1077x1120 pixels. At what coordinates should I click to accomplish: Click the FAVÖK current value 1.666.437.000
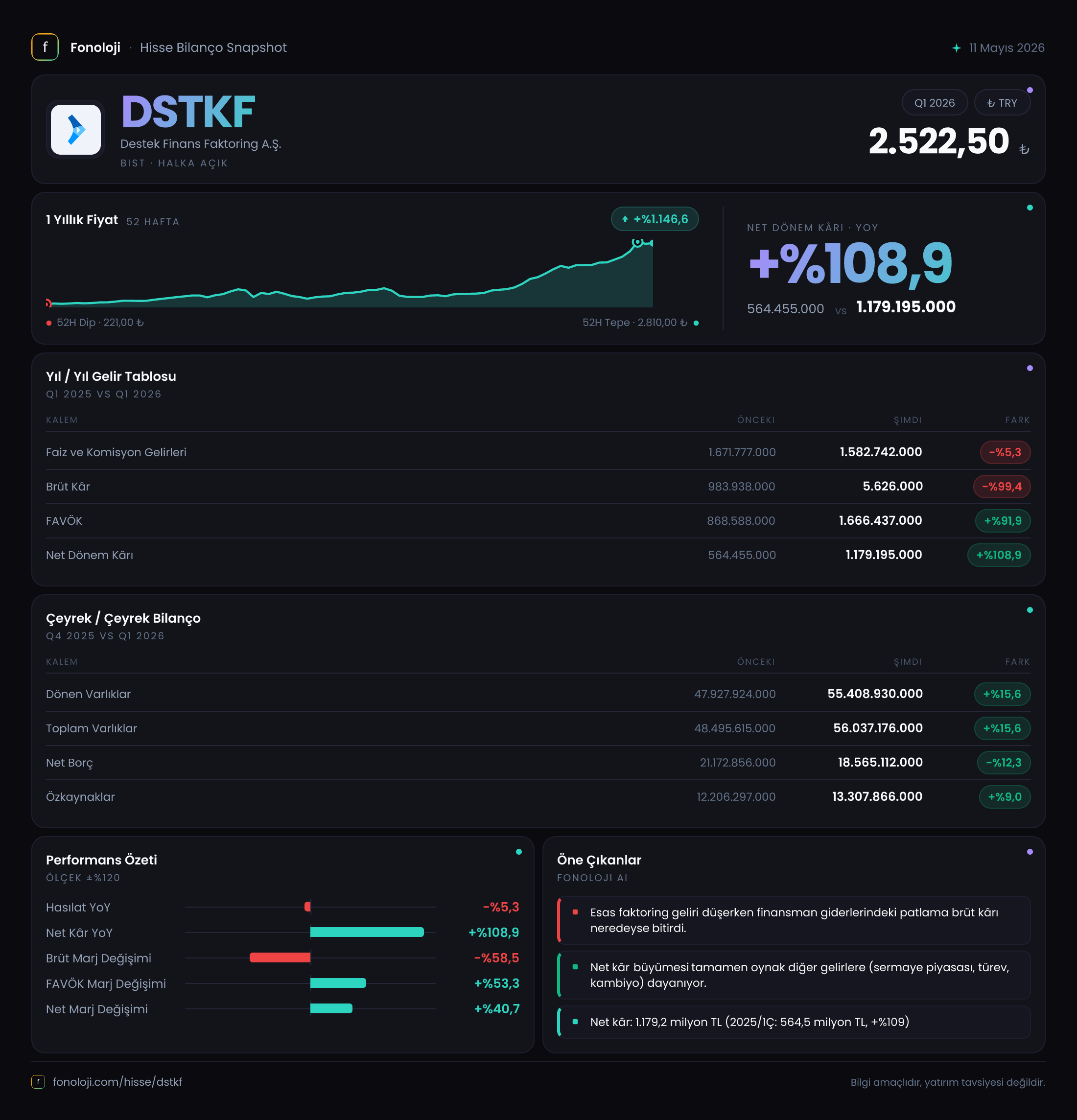pos(881,521)
